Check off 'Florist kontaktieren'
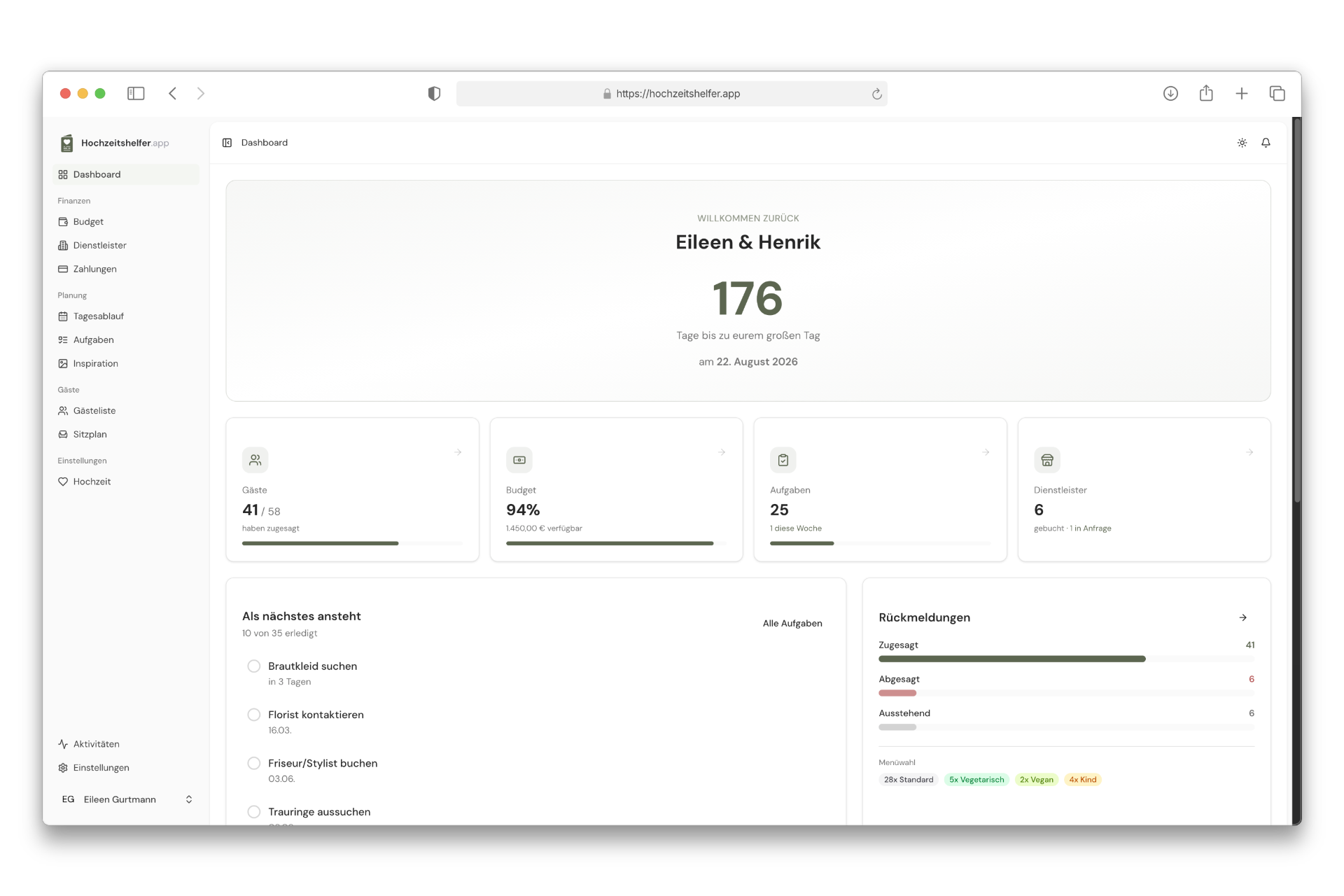This screenshot has height=896, width=1344. (x=253, y=715)
